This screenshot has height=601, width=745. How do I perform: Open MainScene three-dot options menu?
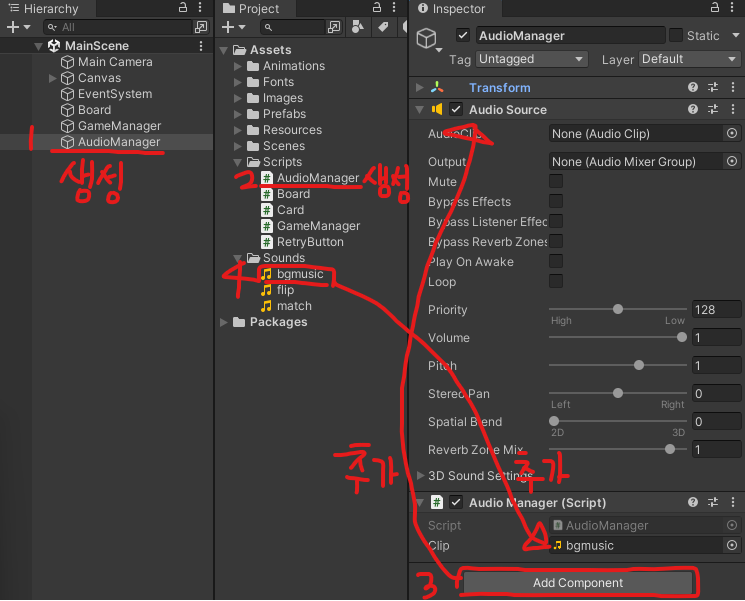pos(201,46)
